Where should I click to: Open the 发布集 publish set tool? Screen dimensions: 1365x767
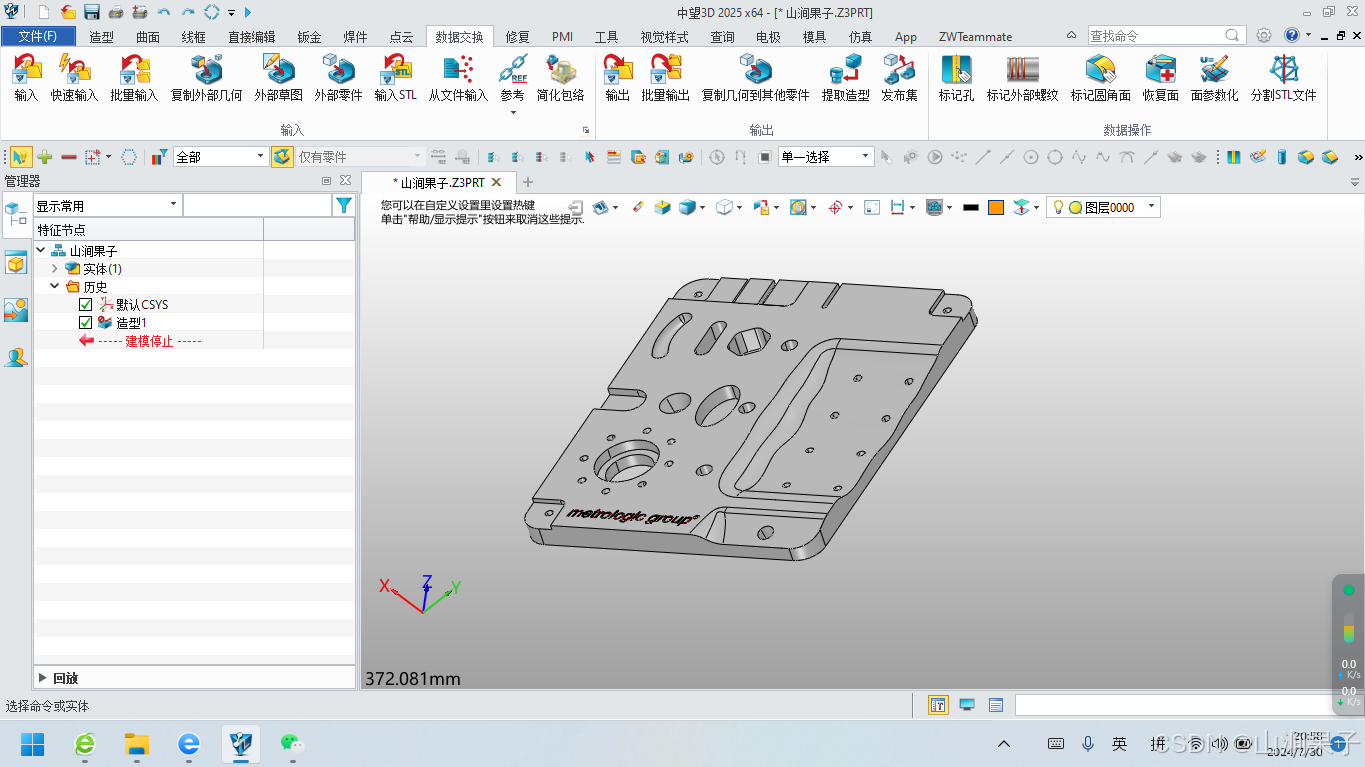(x=899, y=78)
